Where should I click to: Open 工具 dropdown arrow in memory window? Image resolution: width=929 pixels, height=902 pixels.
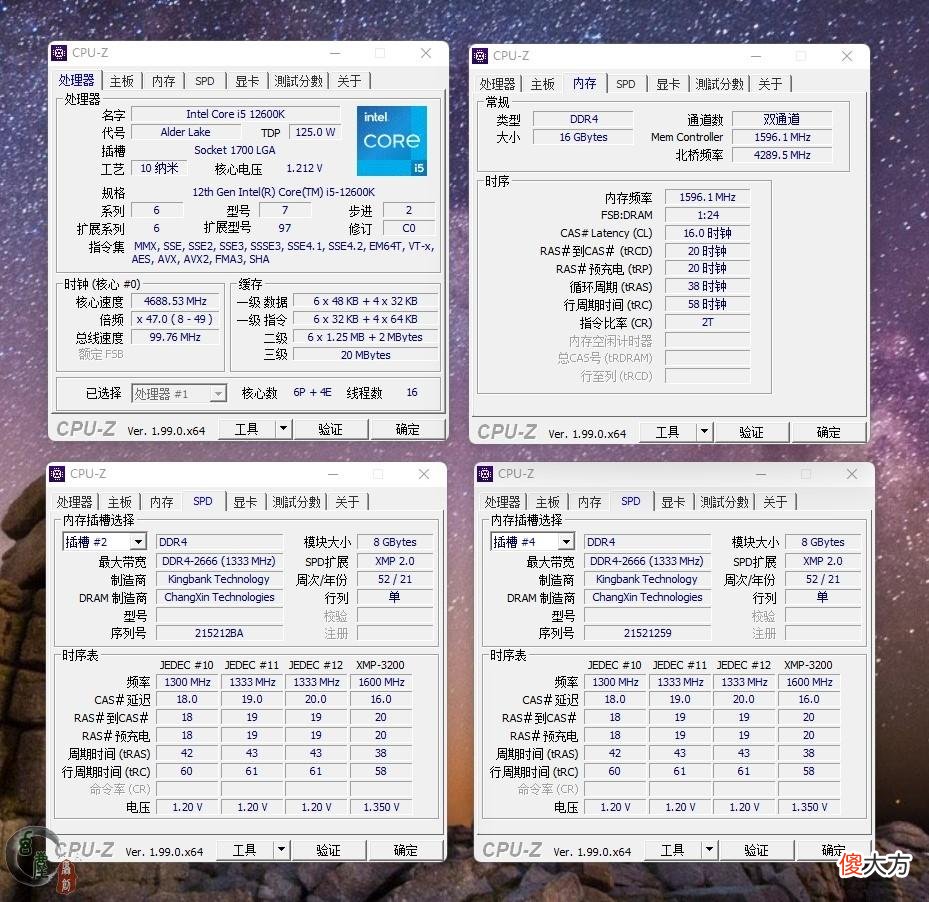click(704, 431)
